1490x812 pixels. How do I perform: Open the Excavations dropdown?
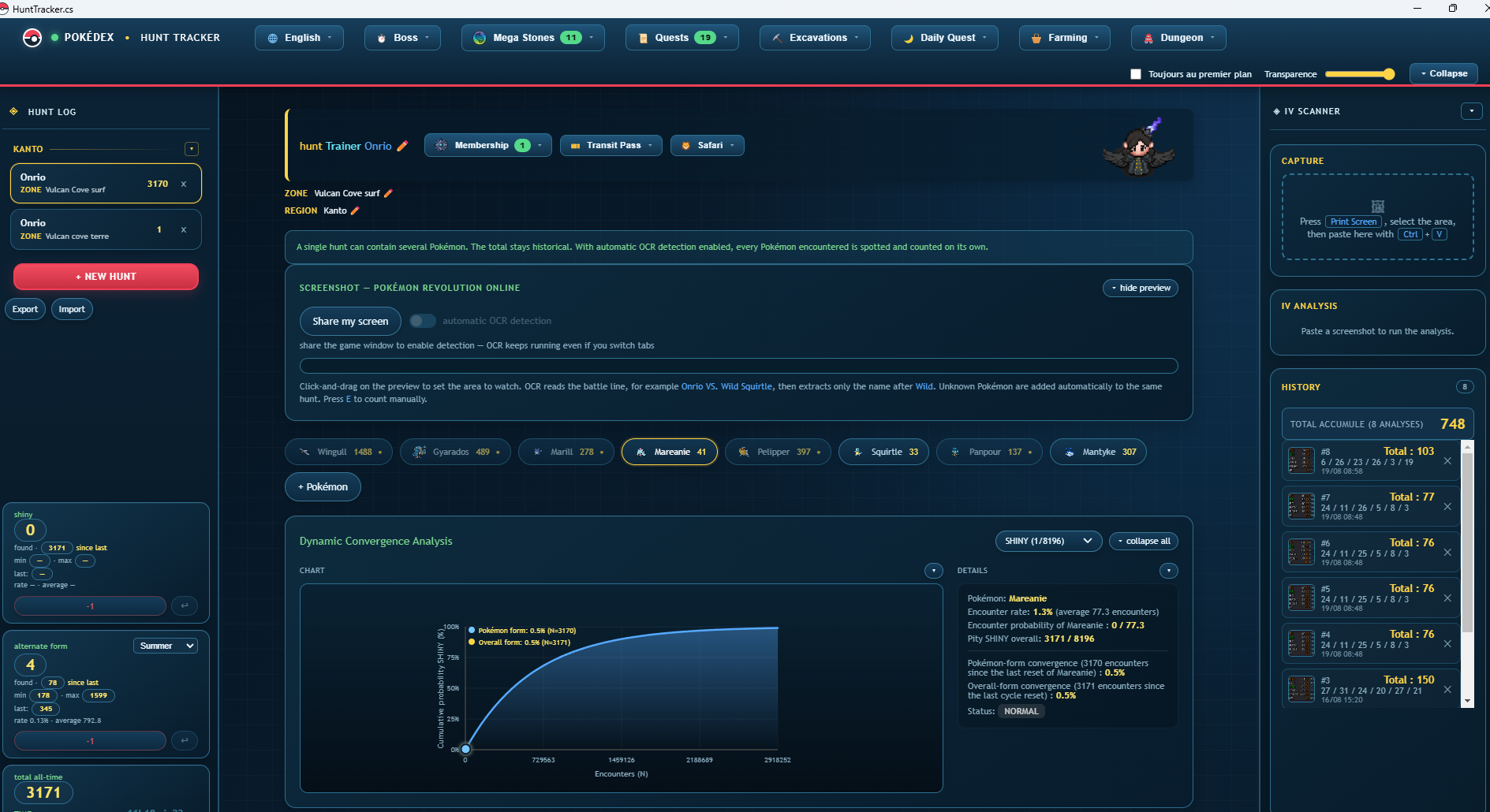(815, 38)
